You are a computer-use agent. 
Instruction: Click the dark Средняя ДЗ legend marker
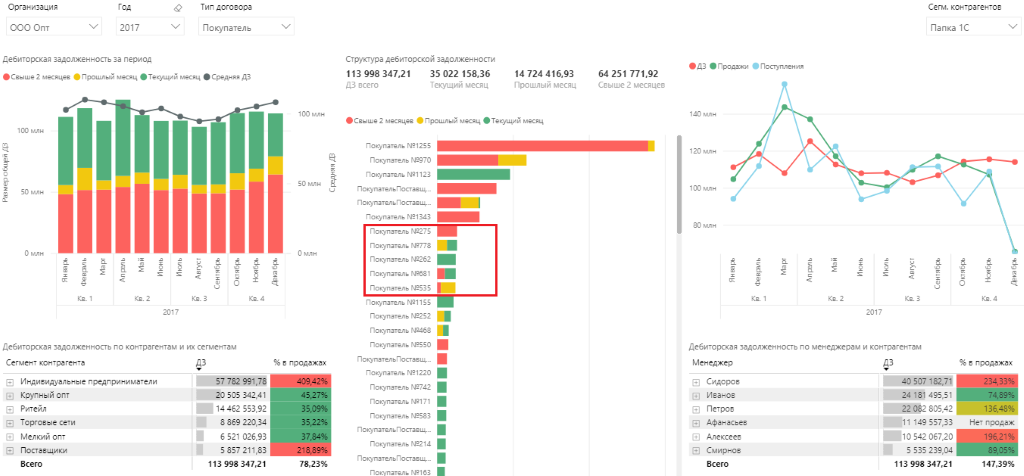pos(206,77)
